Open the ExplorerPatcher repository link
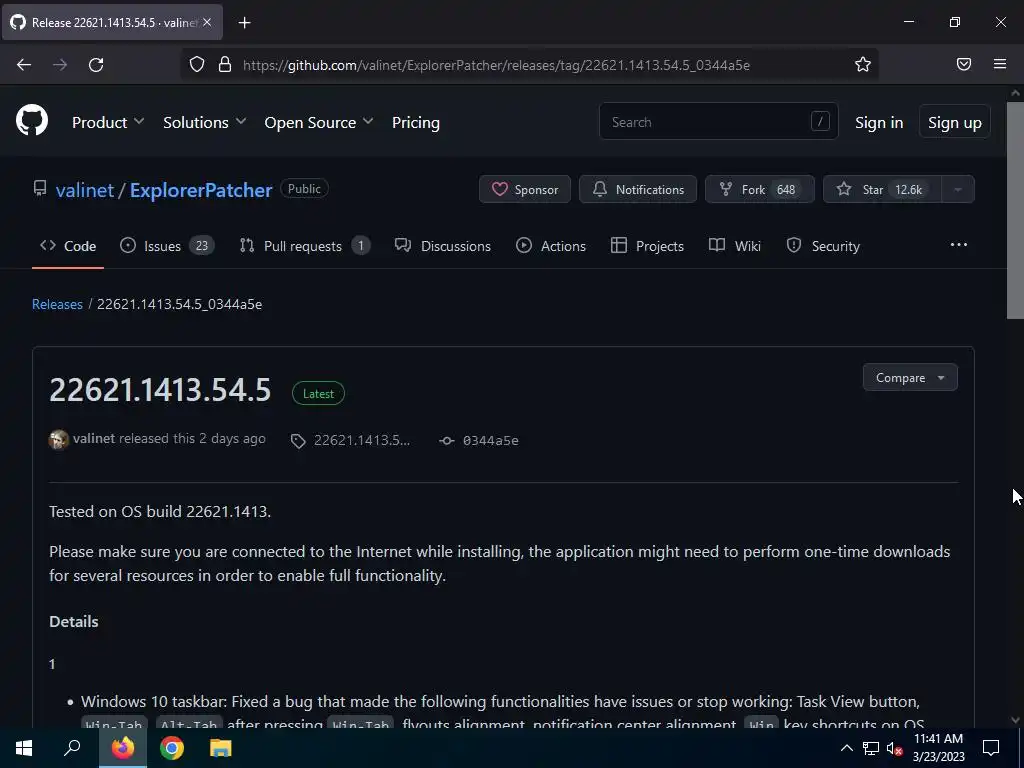The height and width of the screenshot is (768, 1024). point(201,190)
